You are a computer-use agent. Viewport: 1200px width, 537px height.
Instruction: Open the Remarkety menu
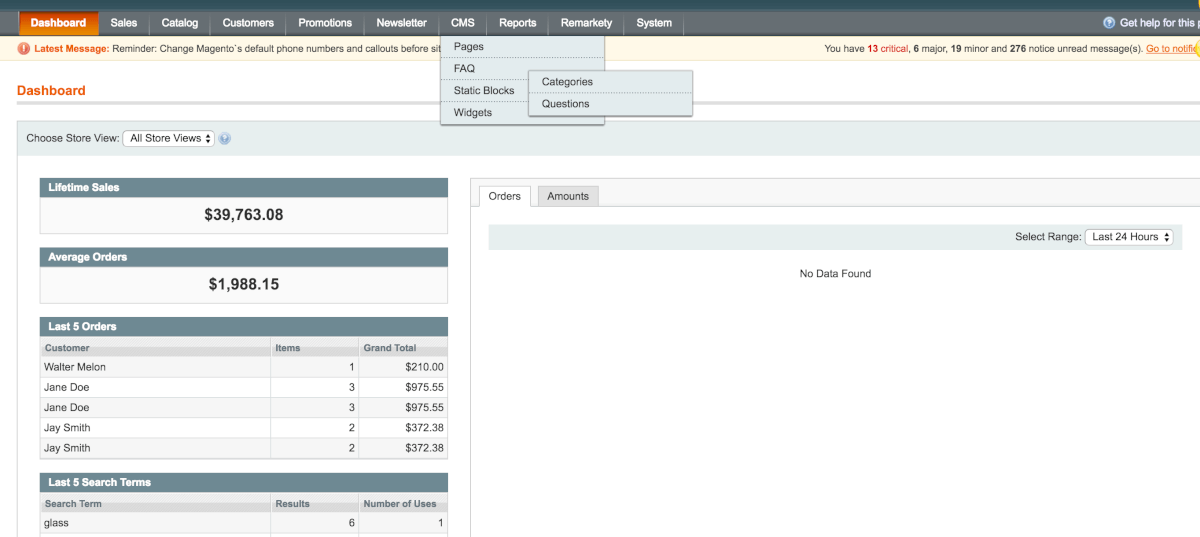click(x=586, y=23)
